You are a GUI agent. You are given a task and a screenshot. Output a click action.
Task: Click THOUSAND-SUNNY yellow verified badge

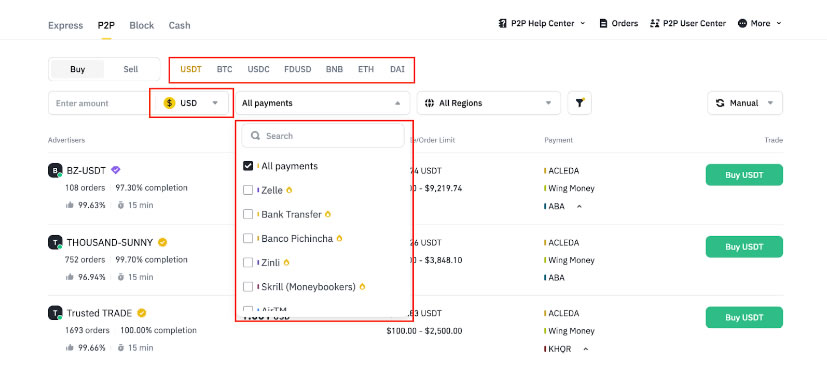(163, 243)
